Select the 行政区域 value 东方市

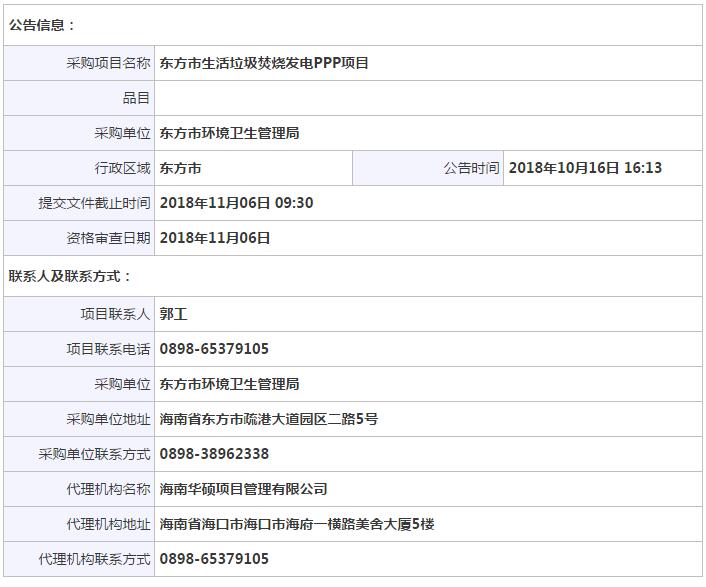181,168
